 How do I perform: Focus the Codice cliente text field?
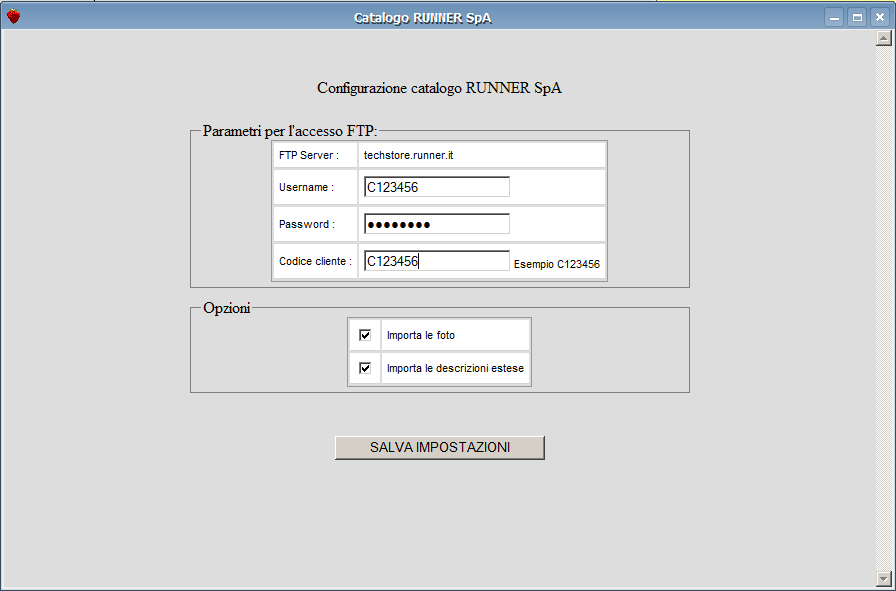point(435,260)
